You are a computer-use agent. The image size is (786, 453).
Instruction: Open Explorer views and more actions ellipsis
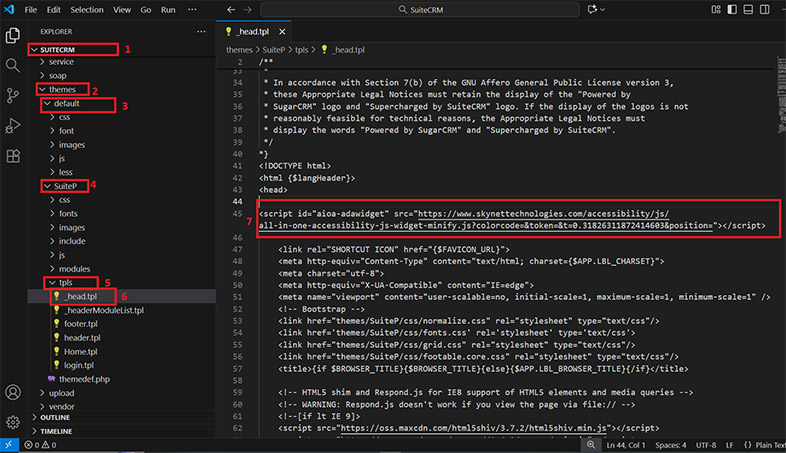[201, 32]
